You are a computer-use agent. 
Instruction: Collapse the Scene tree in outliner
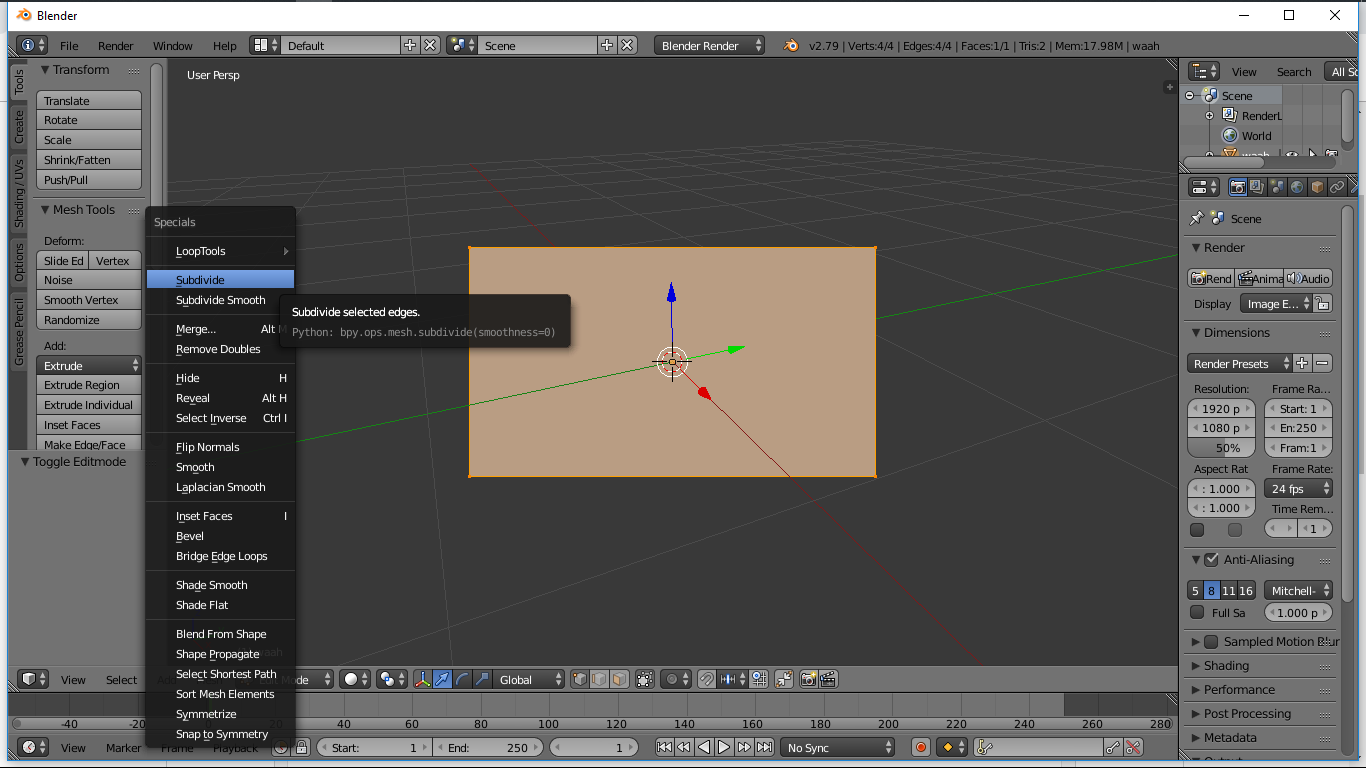(x=1190, y=96)
